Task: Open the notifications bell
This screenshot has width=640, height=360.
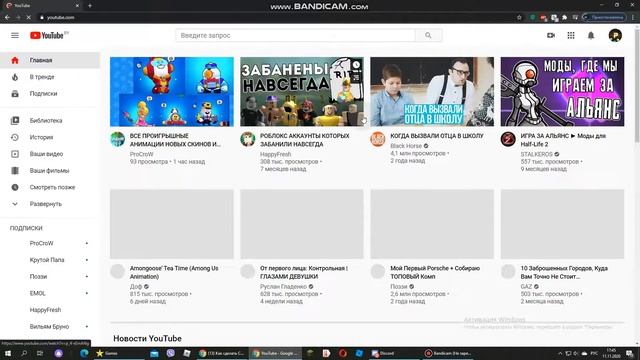Action: (591, 36)
